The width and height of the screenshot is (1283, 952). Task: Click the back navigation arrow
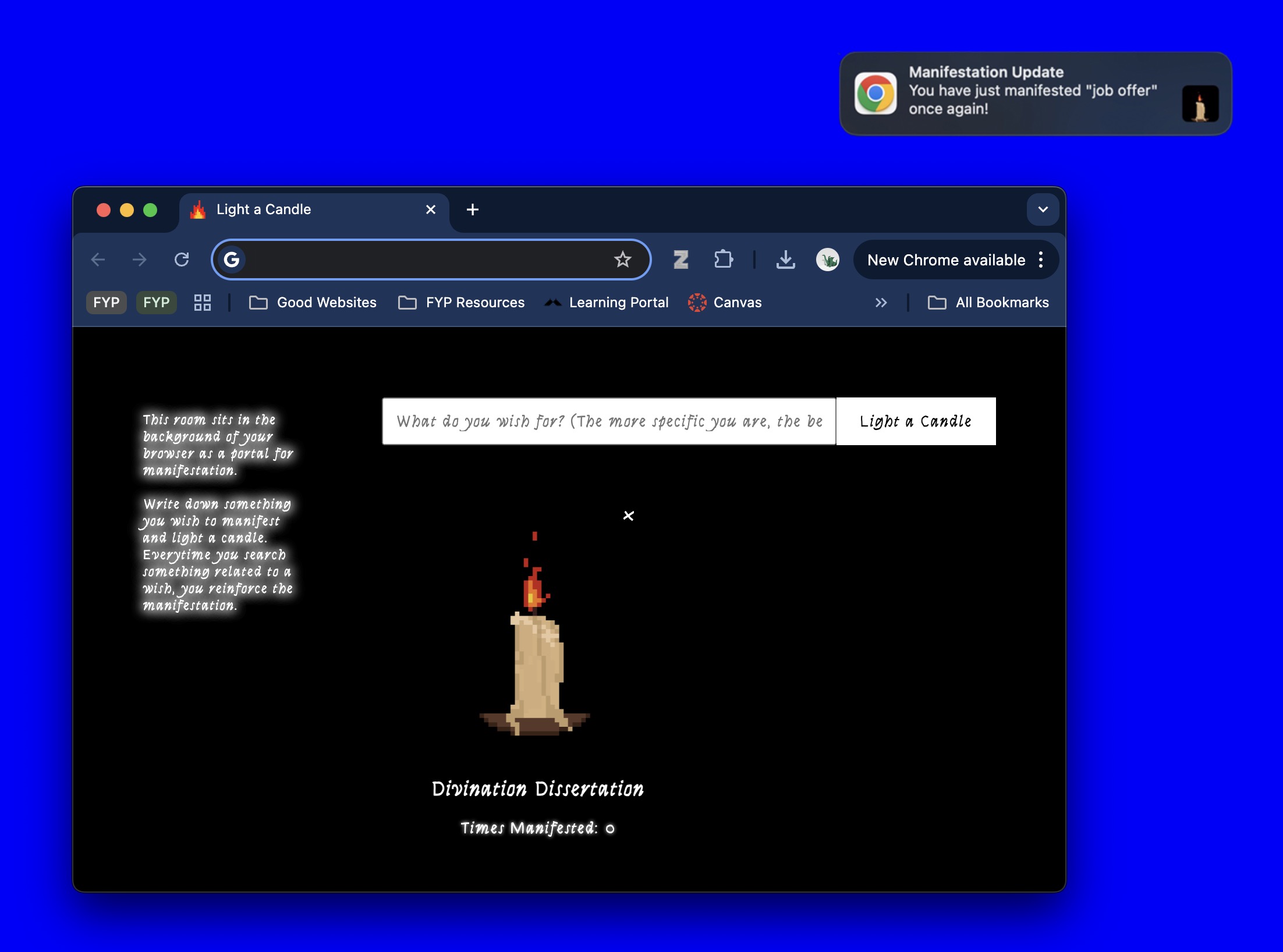(x=98, y=260)
